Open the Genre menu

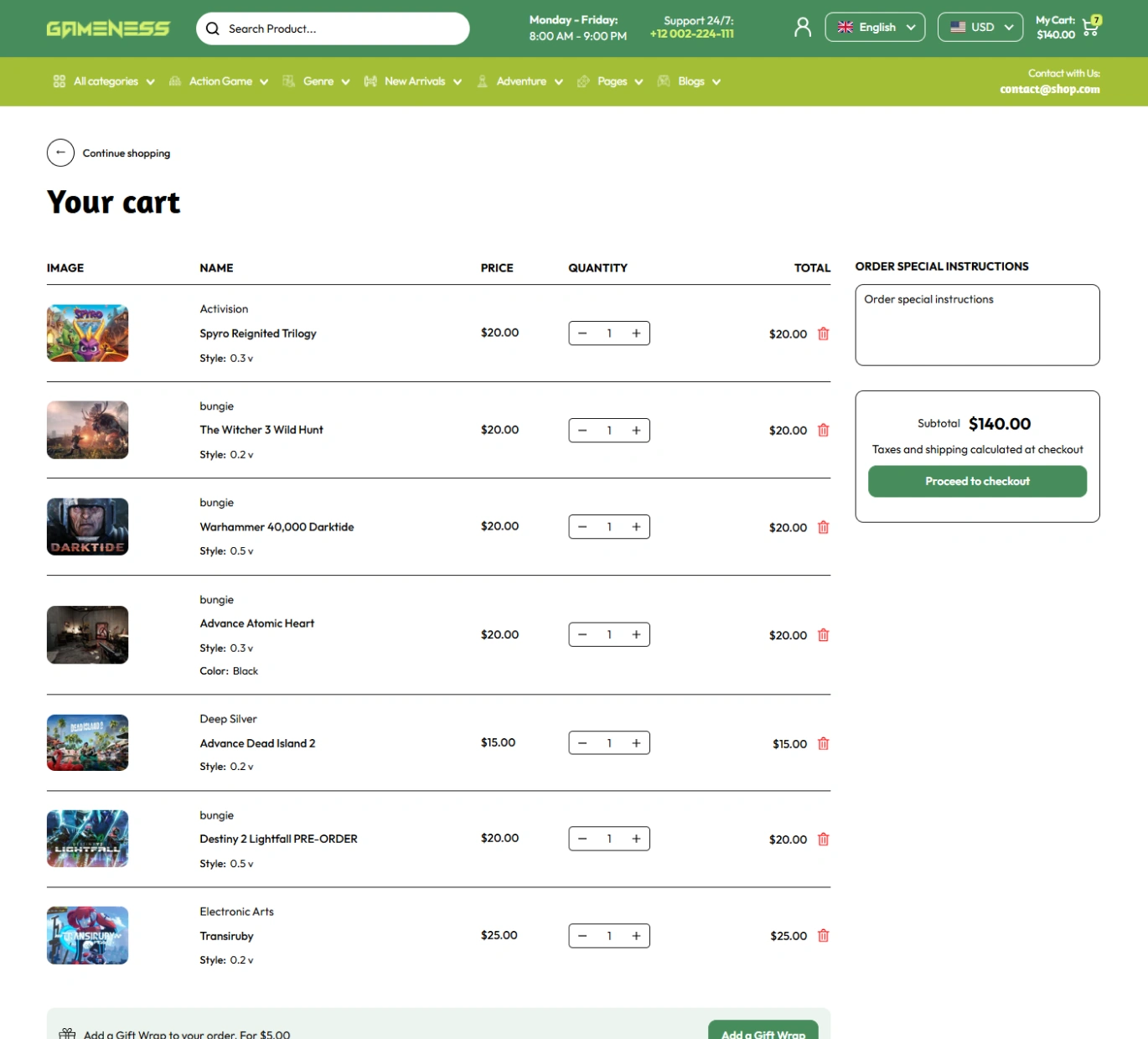tap(316, 81)
